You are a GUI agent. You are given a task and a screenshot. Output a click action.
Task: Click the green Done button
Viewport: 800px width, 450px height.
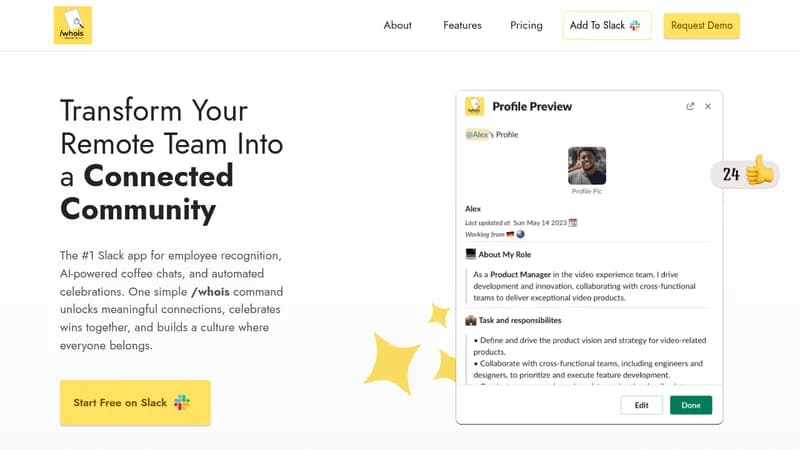click(691, 405)
